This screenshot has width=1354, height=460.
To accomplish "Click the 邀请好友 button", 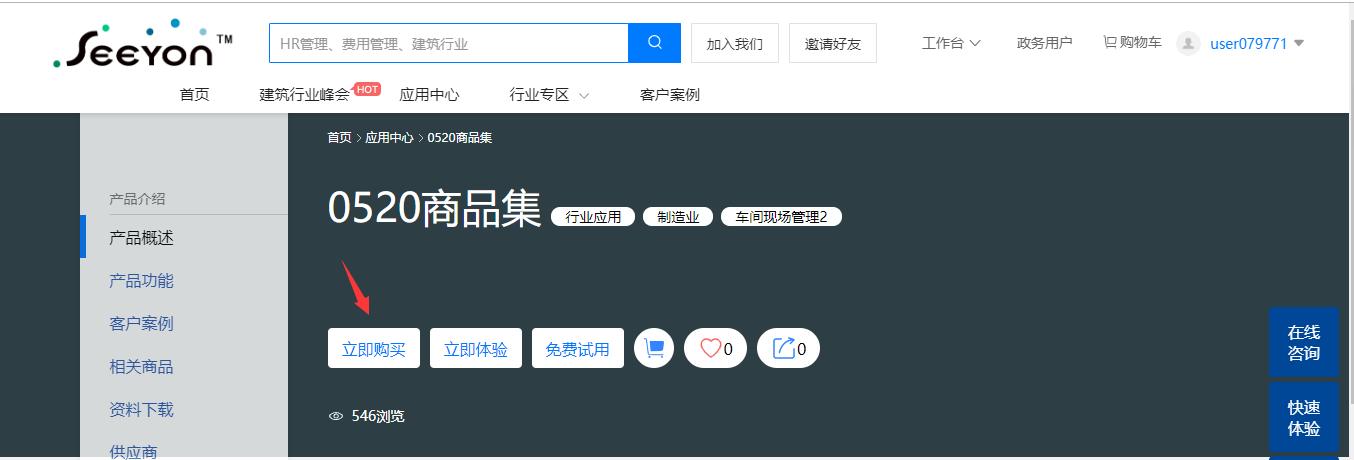I will pyautogui.click(x=833, y=43).
